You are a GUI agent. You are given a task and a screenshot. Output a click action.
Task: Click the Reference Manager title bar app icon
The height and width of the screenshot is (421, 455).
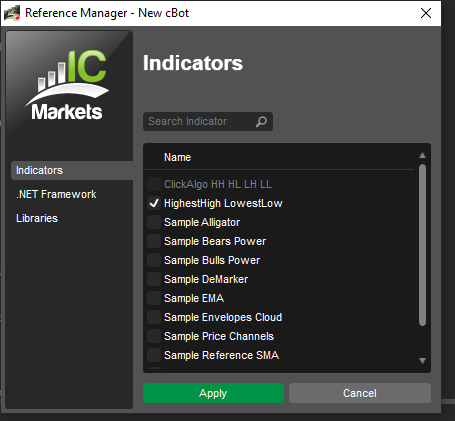pos(12,13)
